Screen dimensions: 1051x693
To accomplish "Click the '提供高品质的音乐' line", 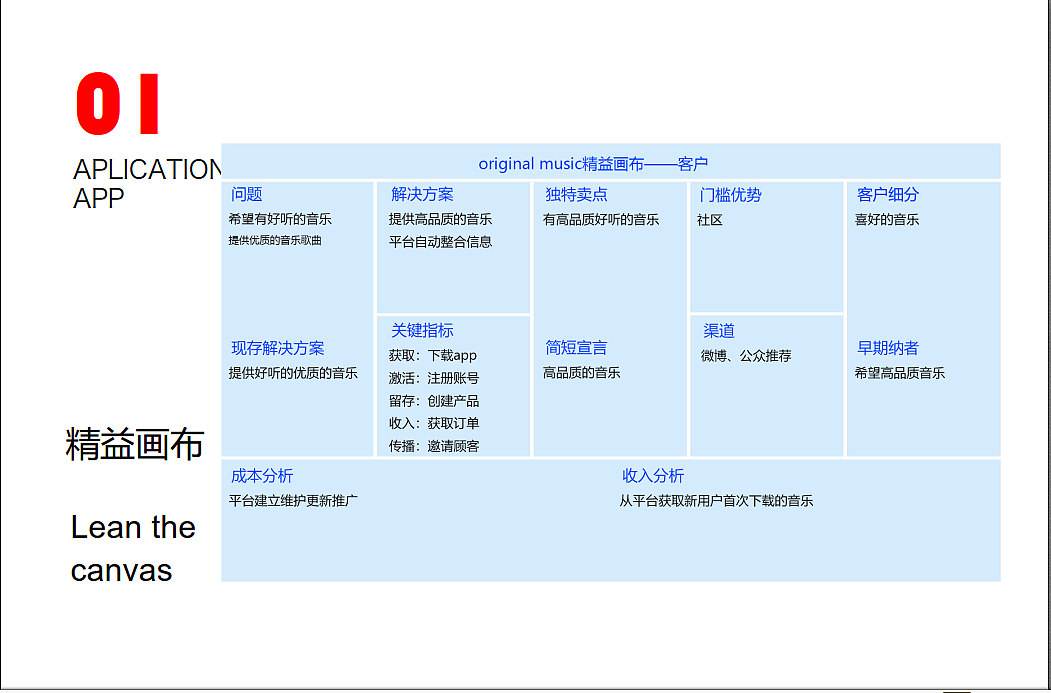I will point(440,219).
